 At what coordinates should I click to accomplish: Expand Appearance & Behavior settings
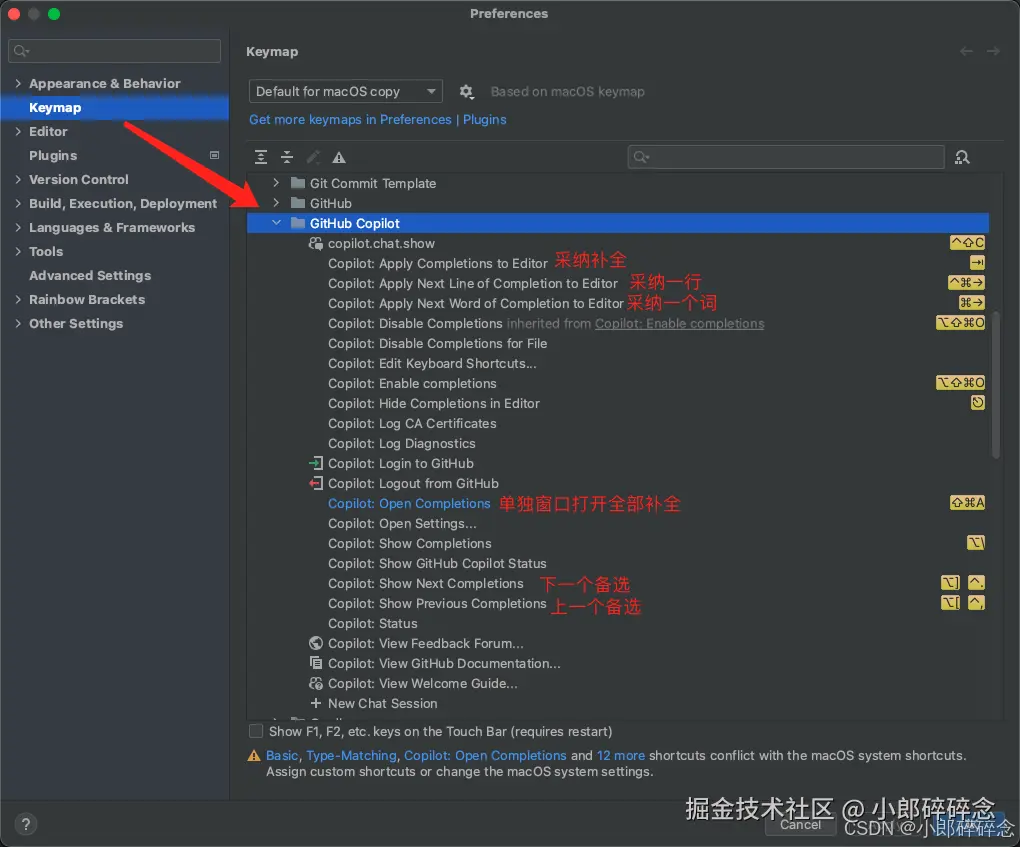[x=18, y=83]
